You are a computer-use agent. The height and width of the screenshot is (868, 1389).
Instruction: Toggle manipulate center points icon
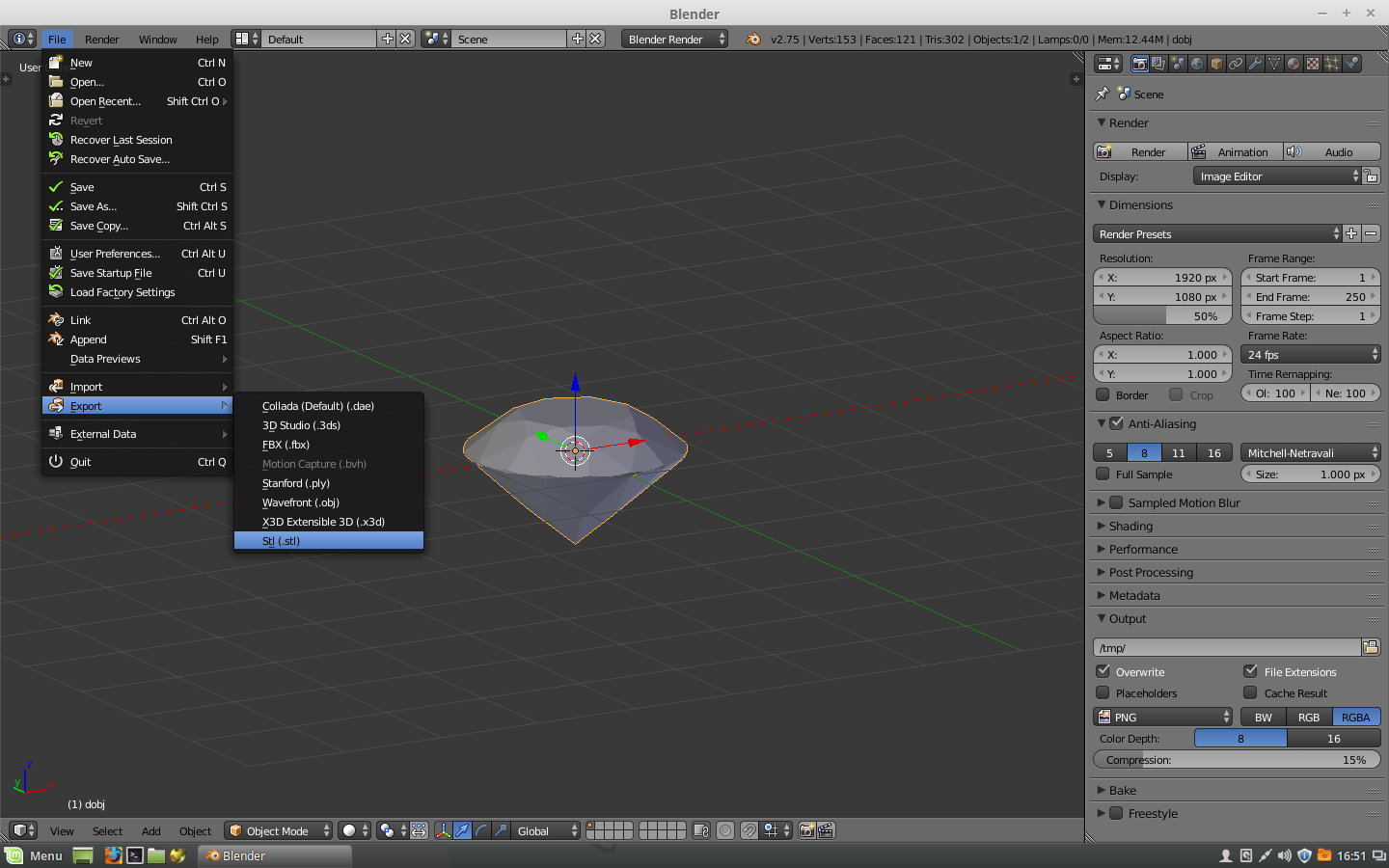(419, 830)
